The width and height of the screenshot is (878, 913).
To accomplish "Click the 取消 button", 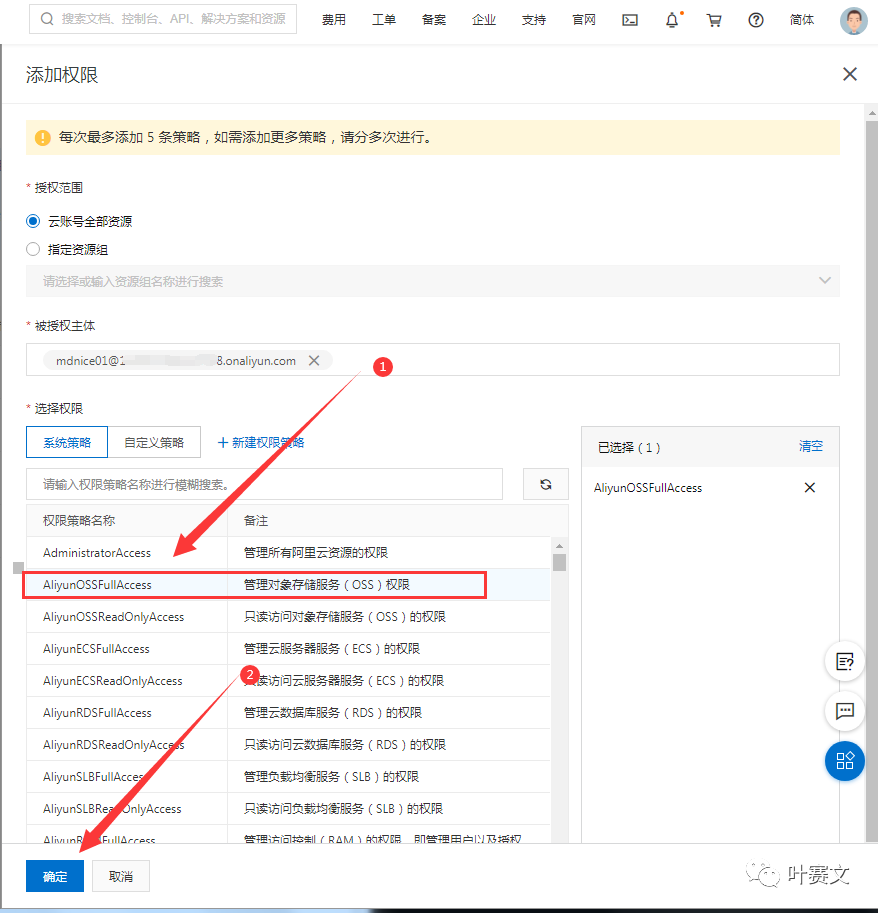I will click(121, 876).
